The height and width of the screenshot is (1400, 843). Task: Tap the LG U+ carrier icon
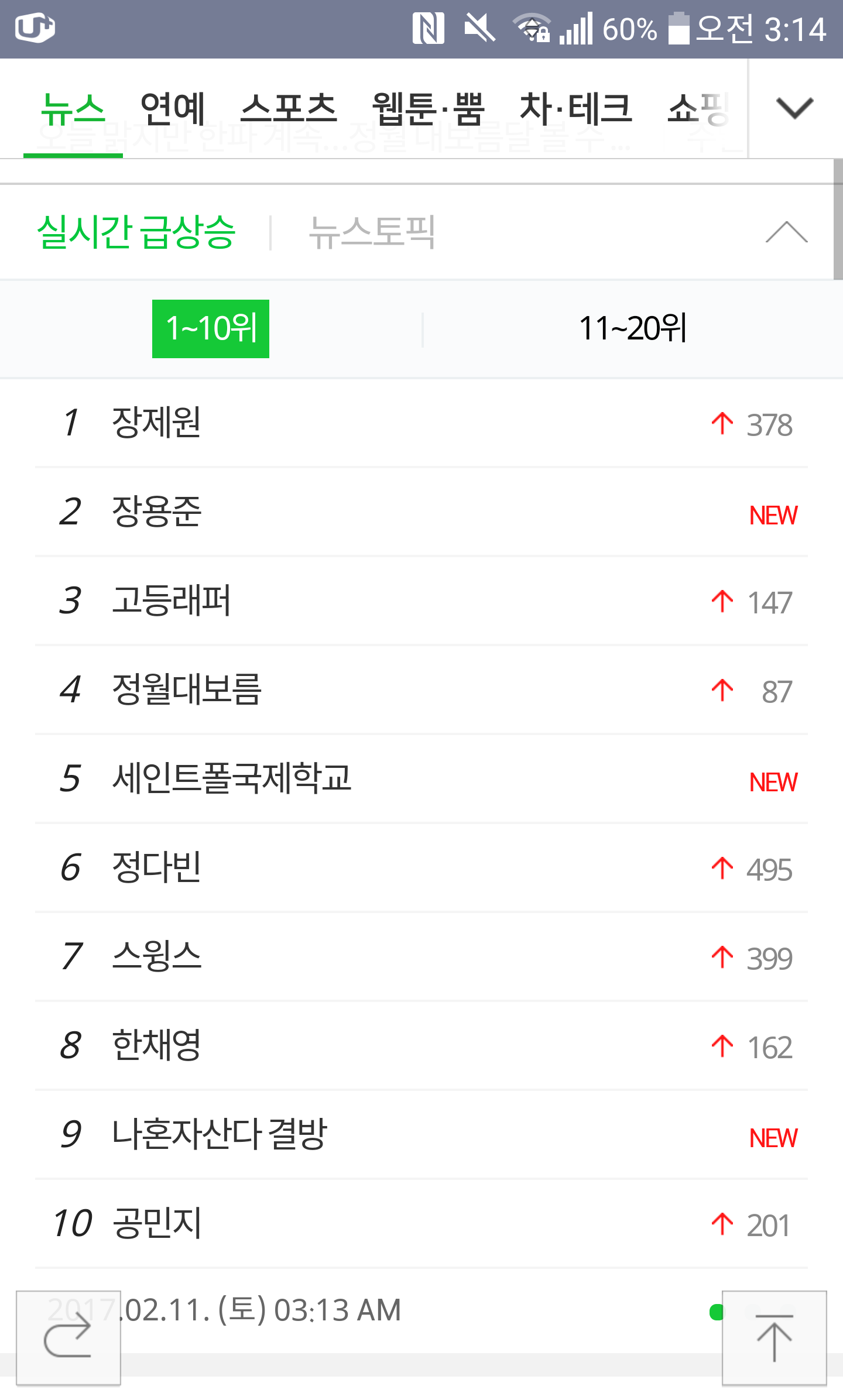point(35,28)
